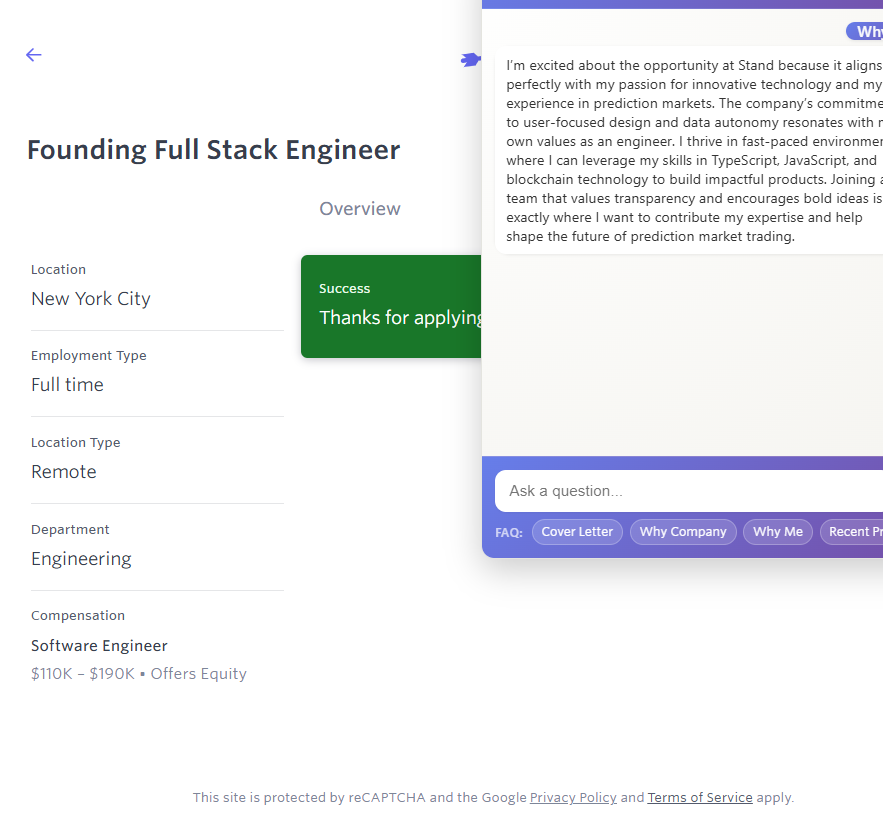Screen dimensions: 883x817
Task: Select the Why Company FAQ chip
Action: [x=683, y=532]
